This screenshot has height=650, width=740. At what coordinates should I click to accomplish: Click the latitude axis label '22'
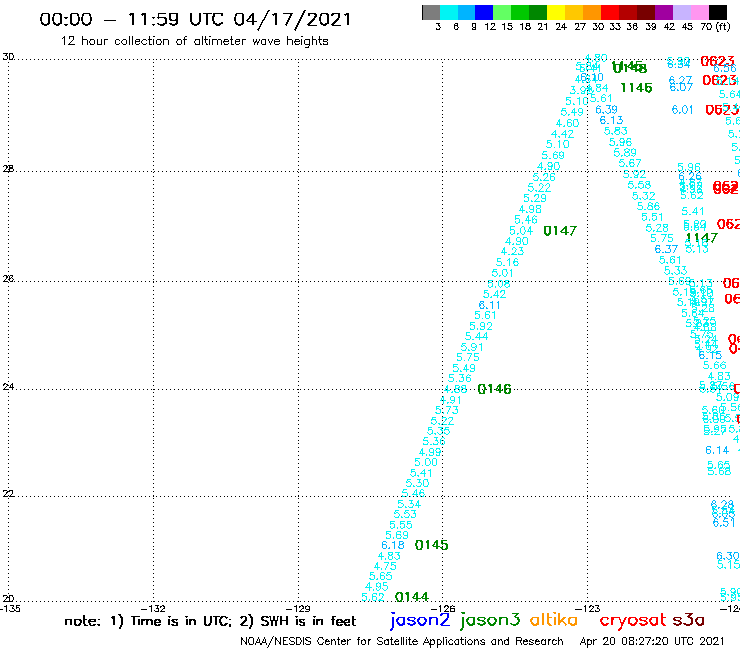point(8,493)
